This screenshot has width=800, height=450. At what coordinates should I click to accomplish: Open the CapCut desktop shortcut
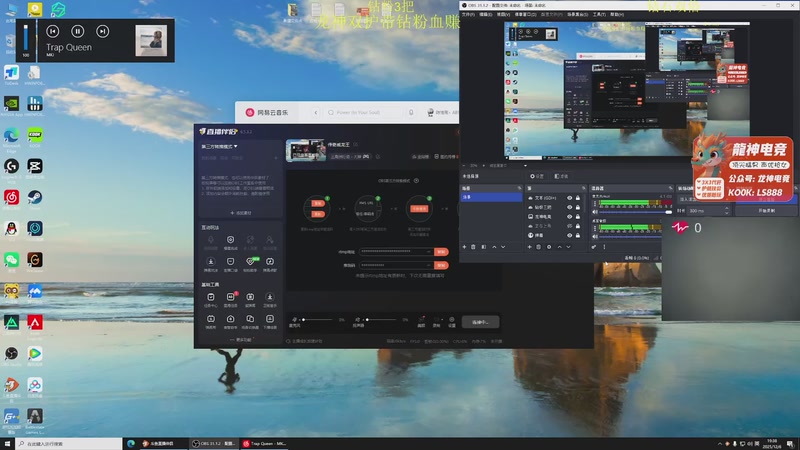click(x=35, y=166)
